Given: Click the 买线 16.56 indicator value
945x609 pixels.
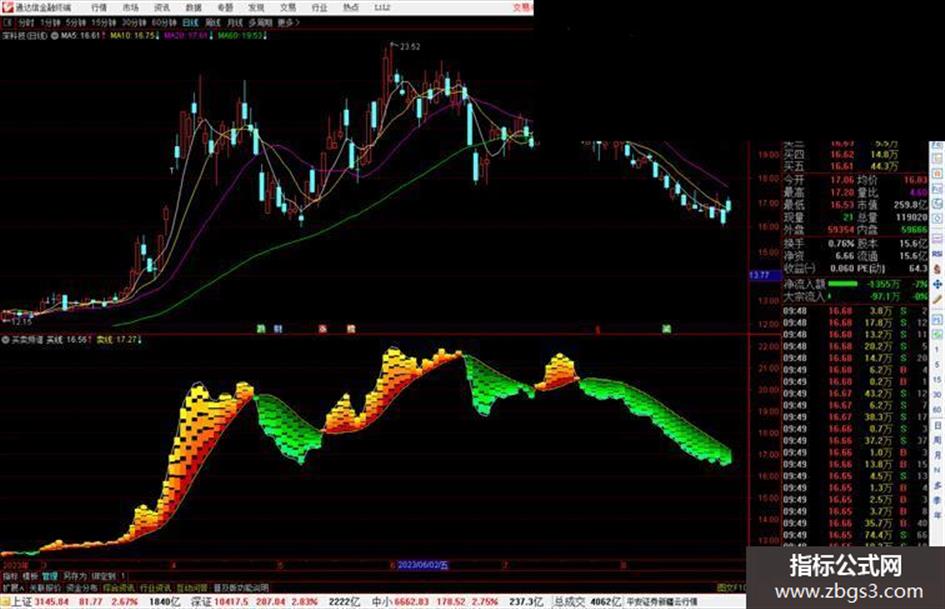Looking at the screenshot, I should pyautogui.click(x=69, y=340).
